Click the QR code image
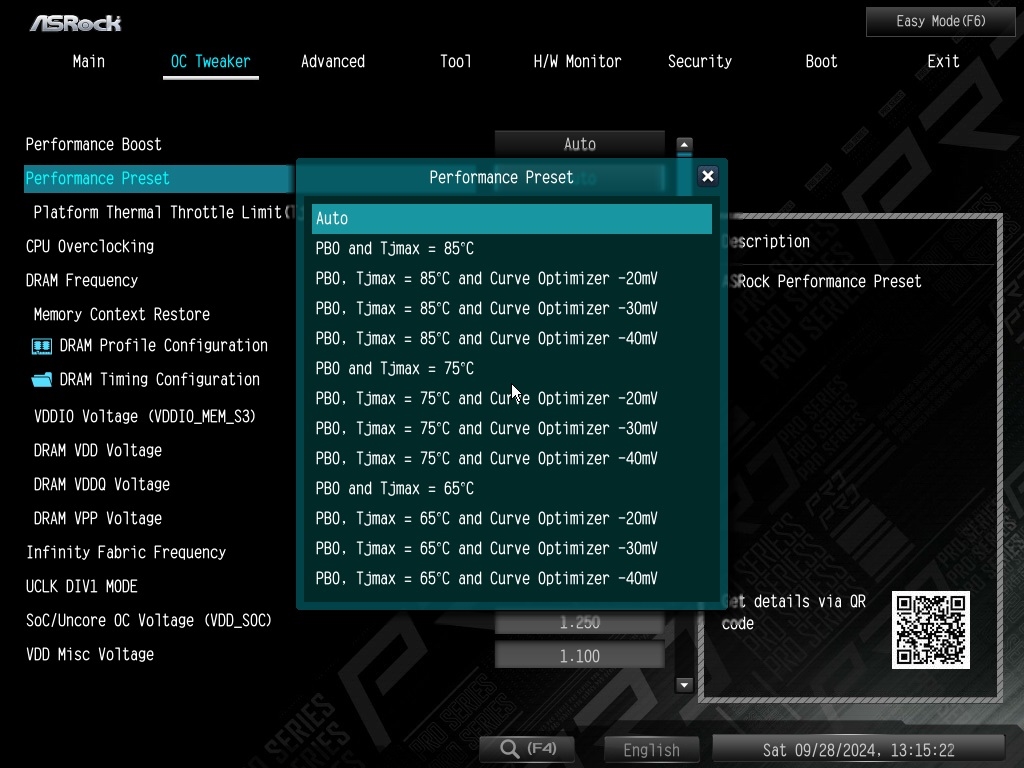Screen dimensions: 1024x768 (931, 630)
